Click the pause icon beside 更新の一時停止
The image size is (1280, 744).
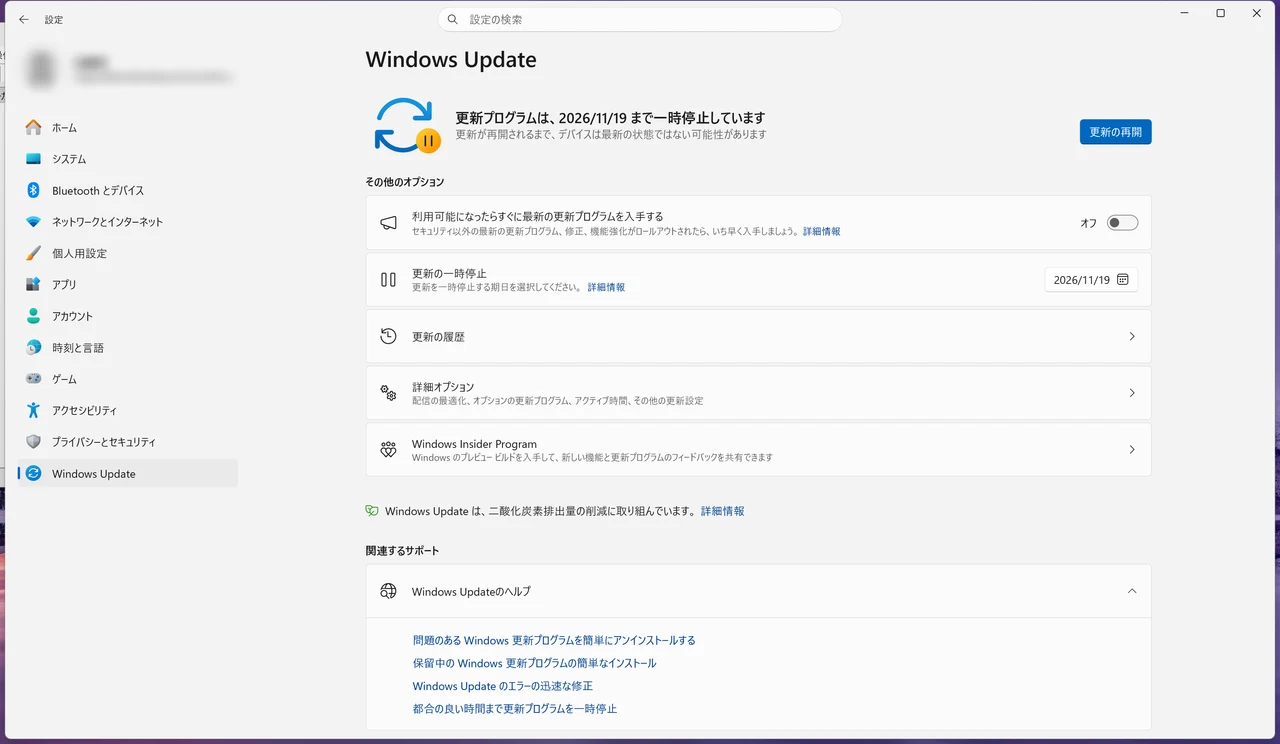(388, 280)
